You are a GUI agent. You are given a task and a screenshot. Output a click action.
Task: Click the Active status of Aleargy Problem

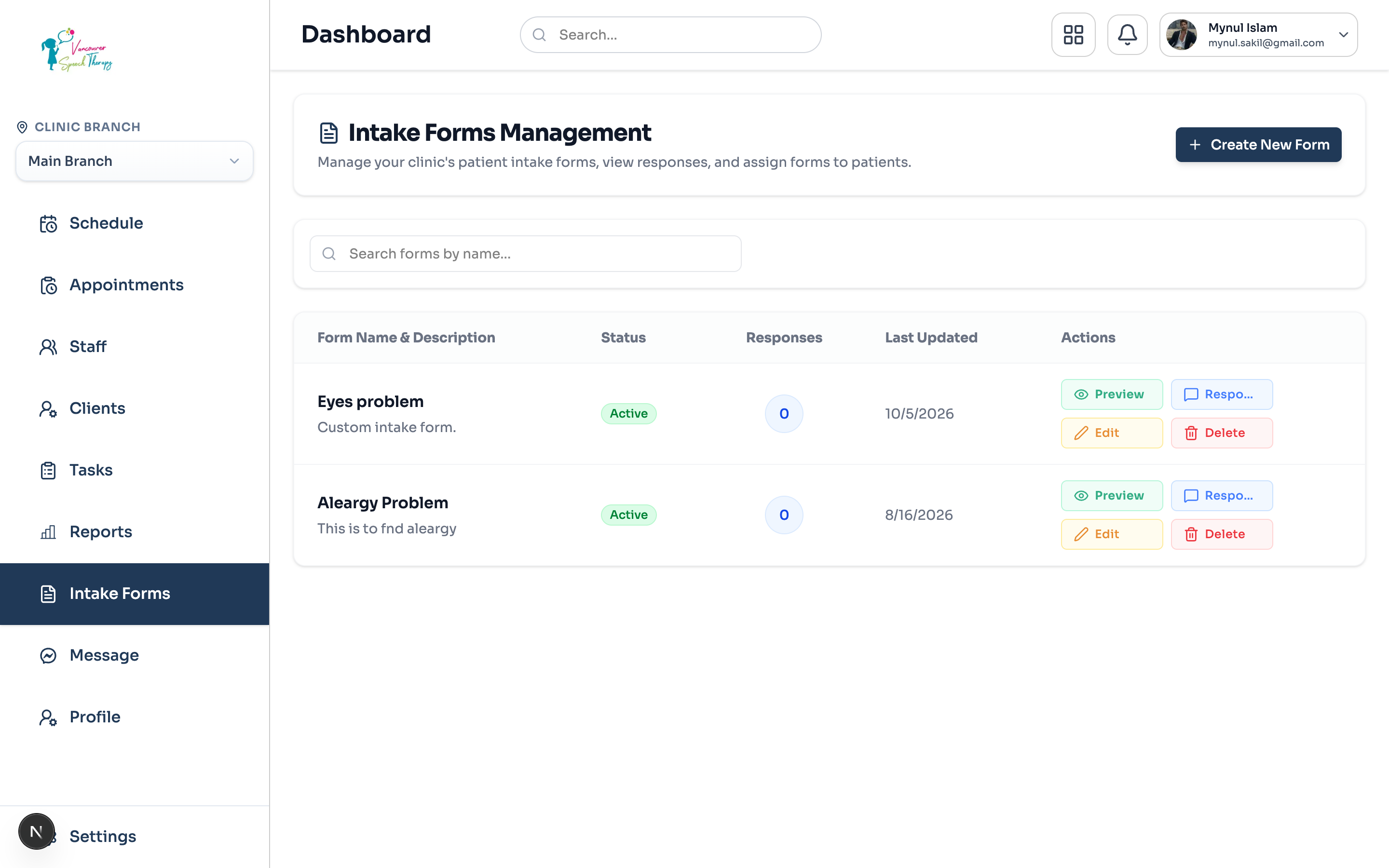click(x=628, y=515)
